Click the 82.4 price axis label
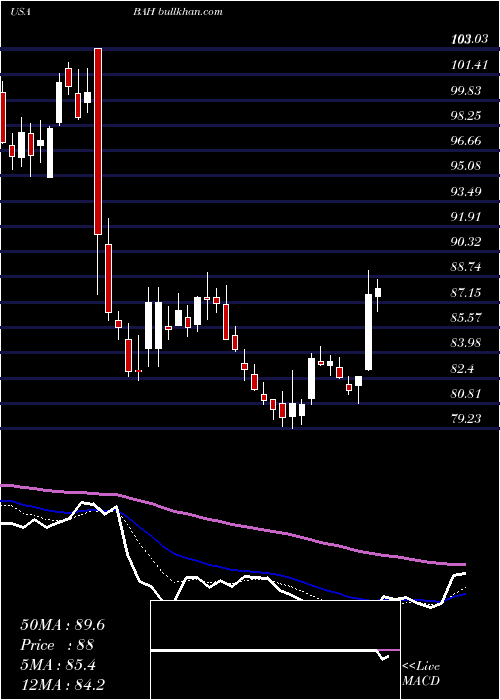500x700 pixels. [x=463, y=369]
